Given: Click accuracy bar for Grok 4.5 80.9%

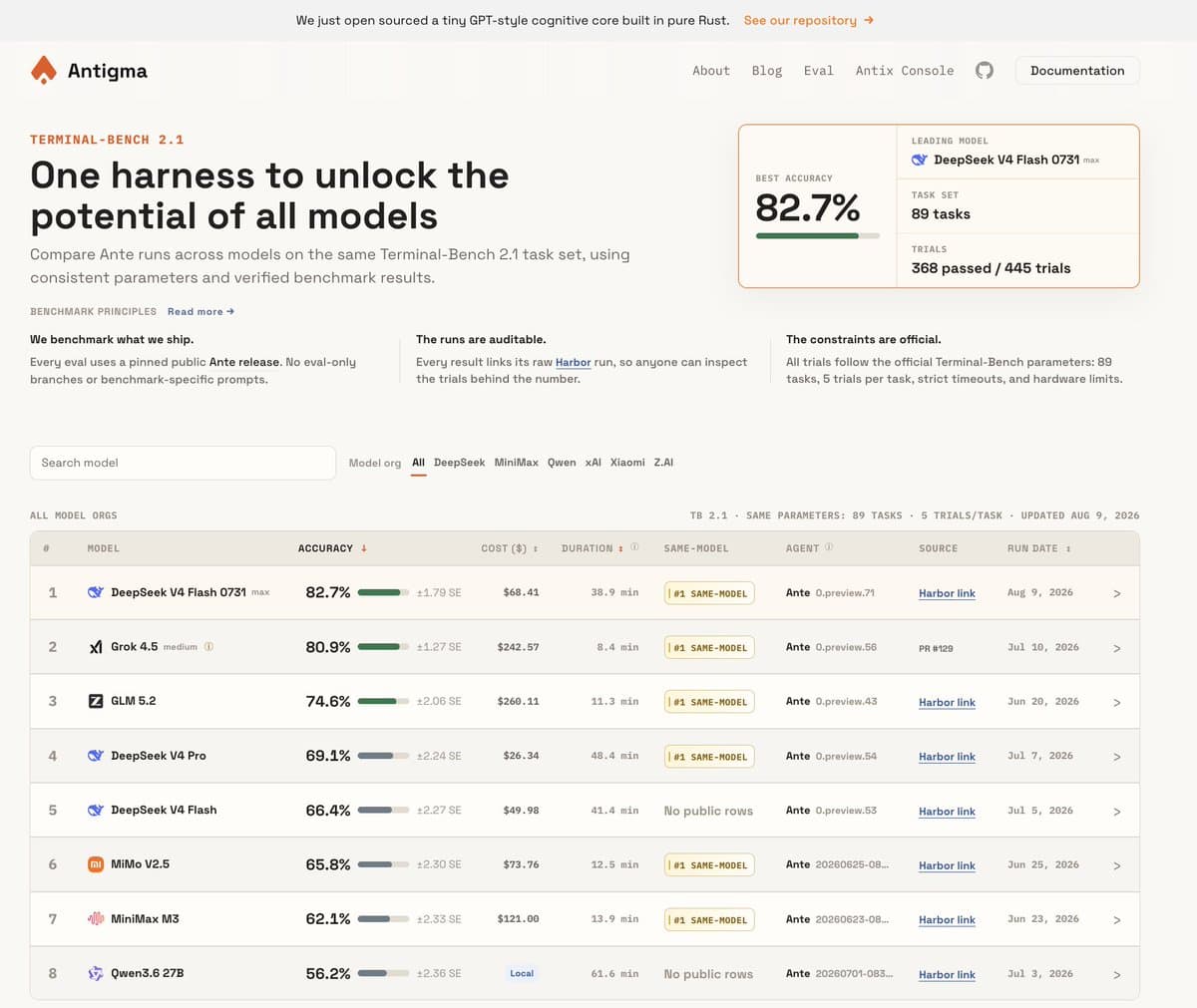Looking at the screenshot, I should [383, 647].
